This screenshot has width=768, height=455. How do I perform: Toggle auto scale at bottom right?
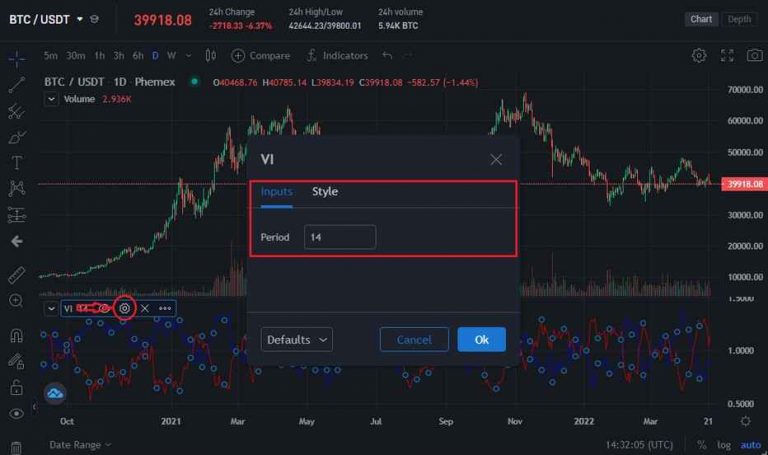pyautogui.click(x=749, y=444)
